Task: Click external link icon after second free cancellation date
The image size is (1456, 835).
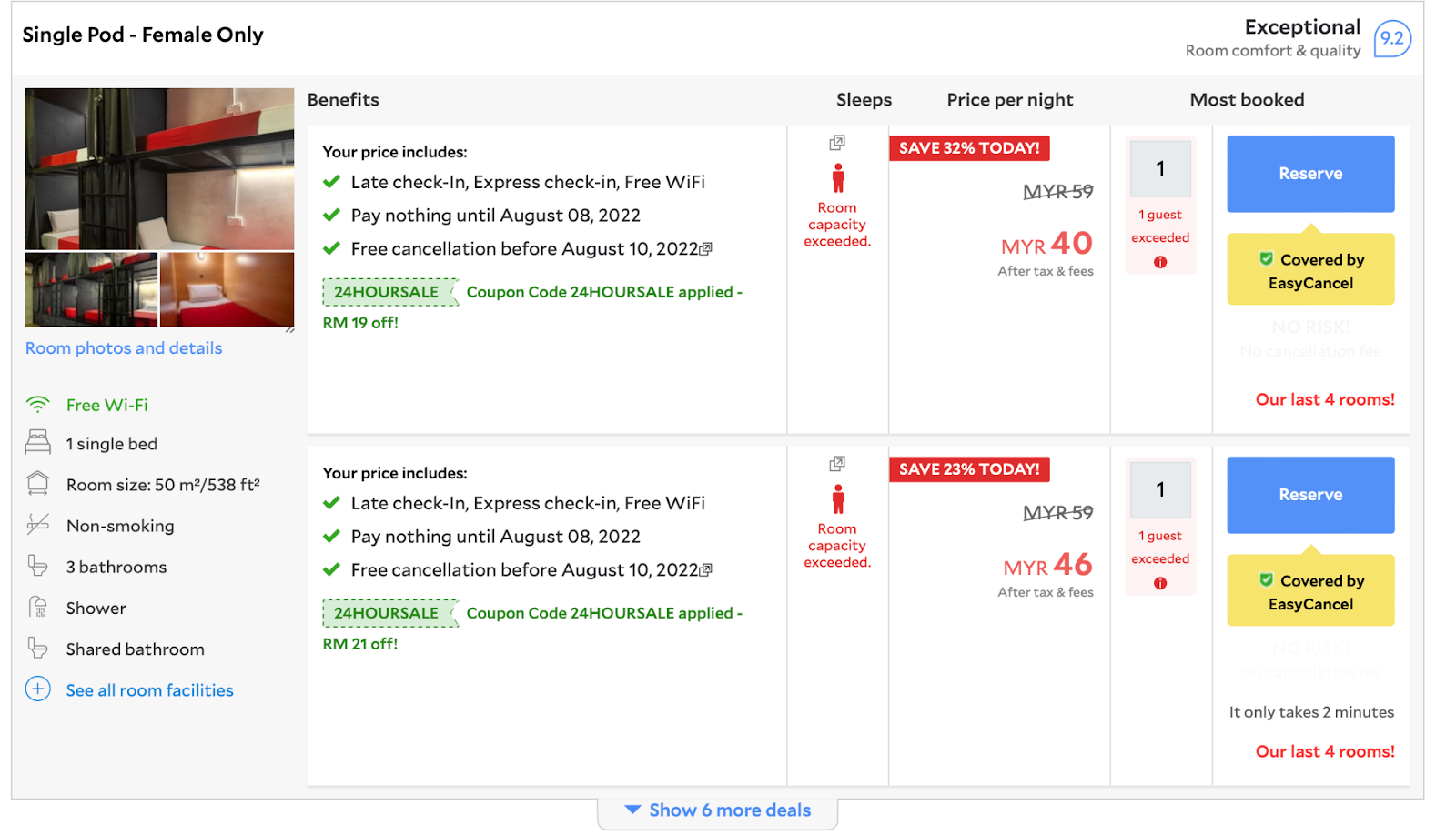Action: [706, 570]
